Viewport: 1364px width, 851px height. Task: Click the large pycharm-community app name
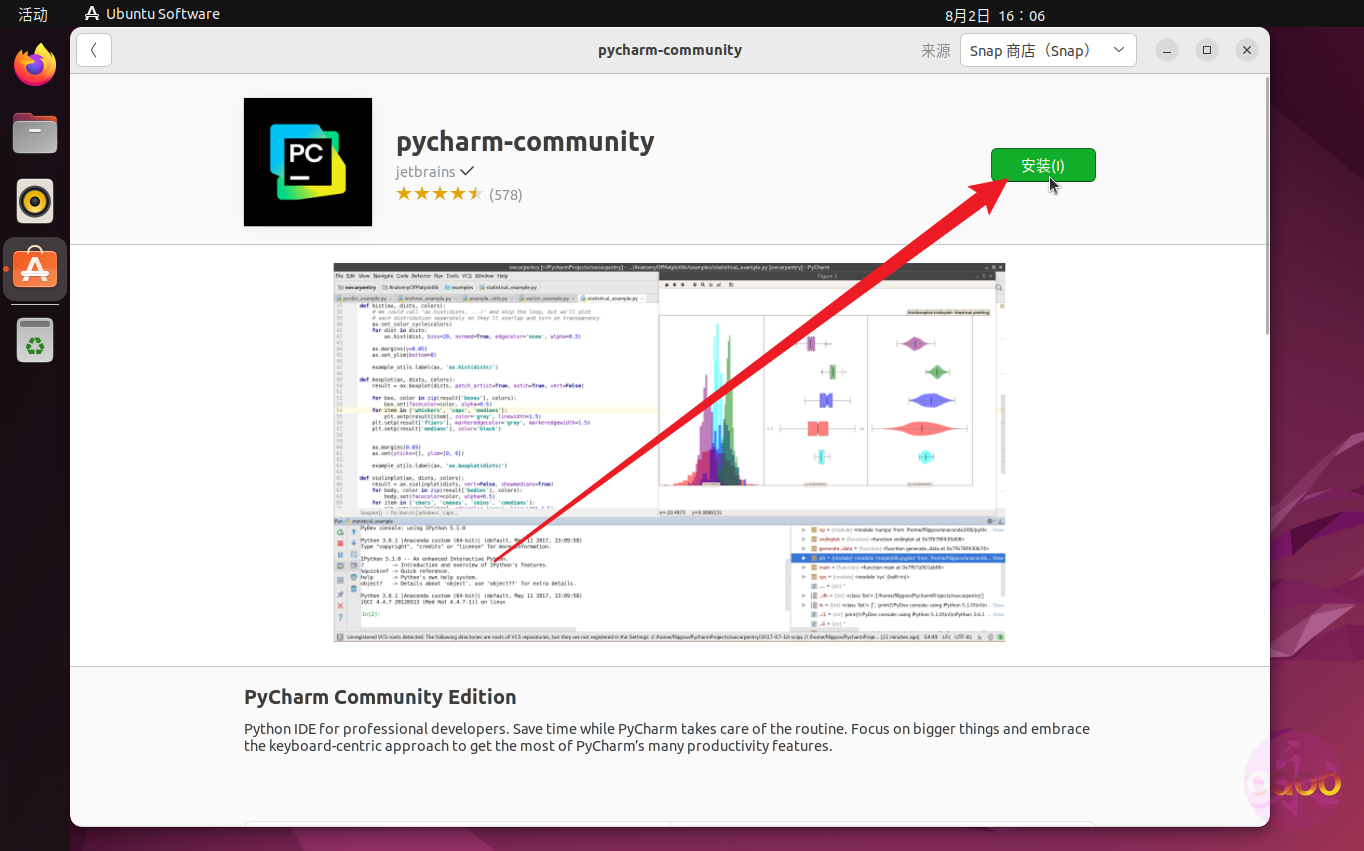coord(525,141)
